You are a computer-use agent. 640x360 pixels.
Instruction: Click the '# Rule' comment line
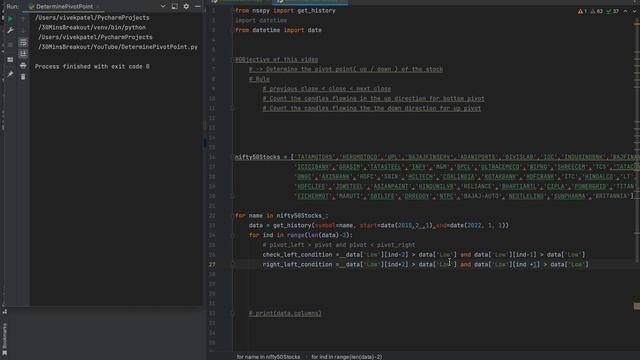[x=259, y=79]
